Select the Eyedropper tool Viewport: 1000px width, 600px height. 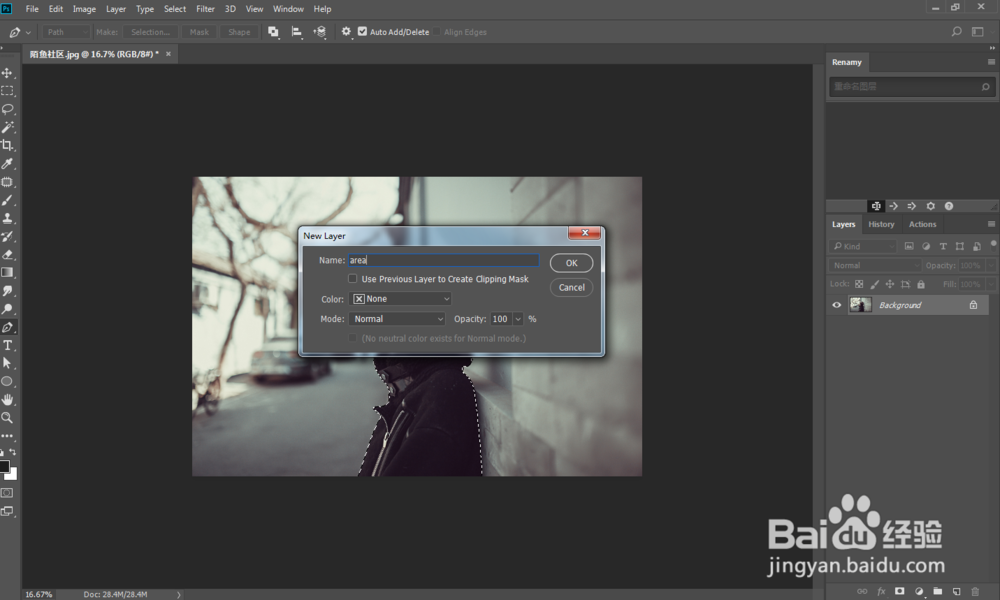pyautogui.click(x=7, y=164)
